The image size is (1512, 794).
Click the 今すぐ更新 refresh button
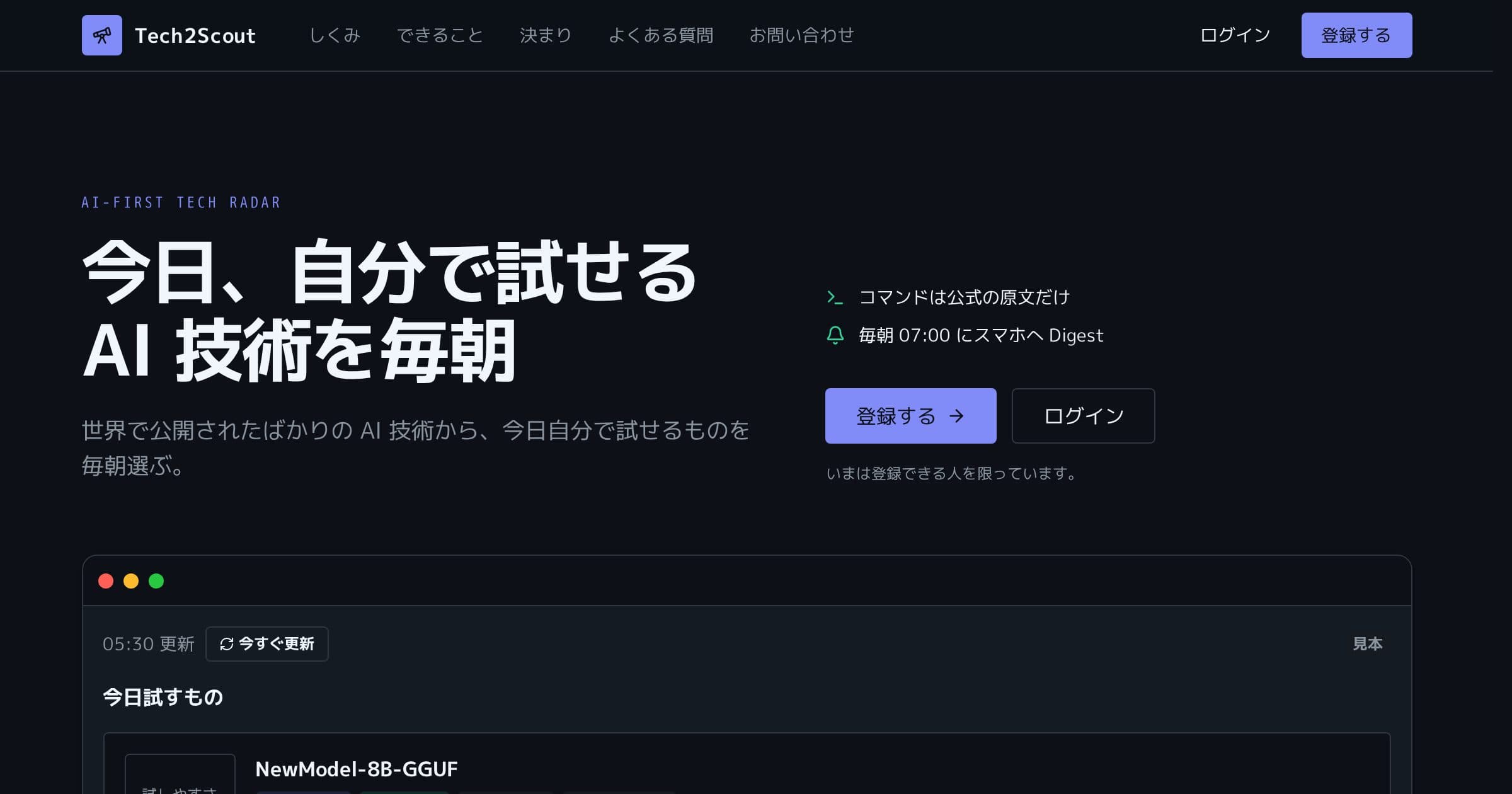[x=266, y=644]
